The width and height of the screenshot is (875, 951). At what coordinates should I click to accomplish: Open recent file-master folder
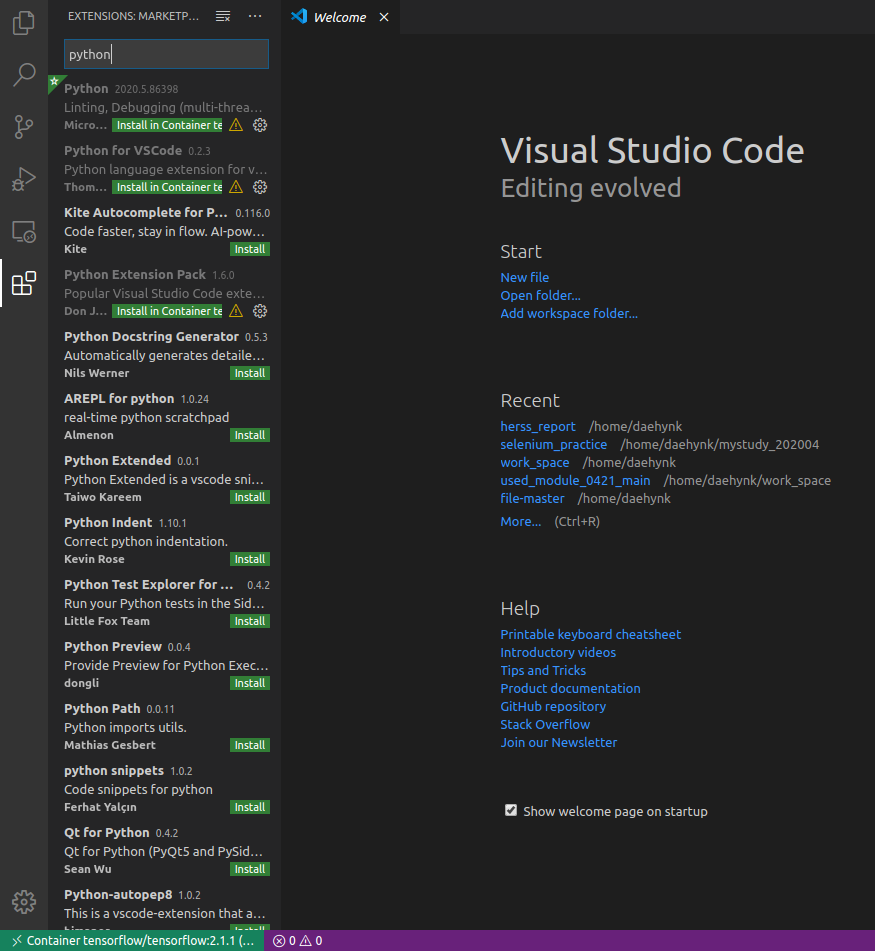pos(532,499)
